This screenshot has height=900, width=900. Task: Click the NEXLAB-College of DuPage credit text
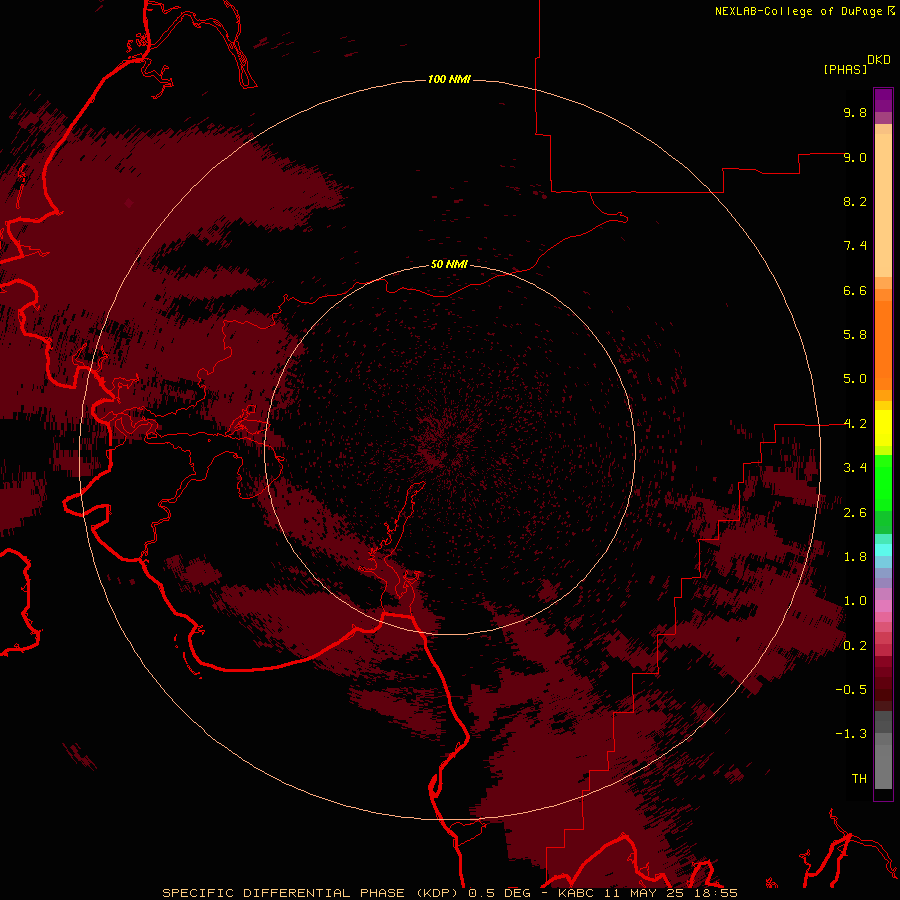[798, 11]
